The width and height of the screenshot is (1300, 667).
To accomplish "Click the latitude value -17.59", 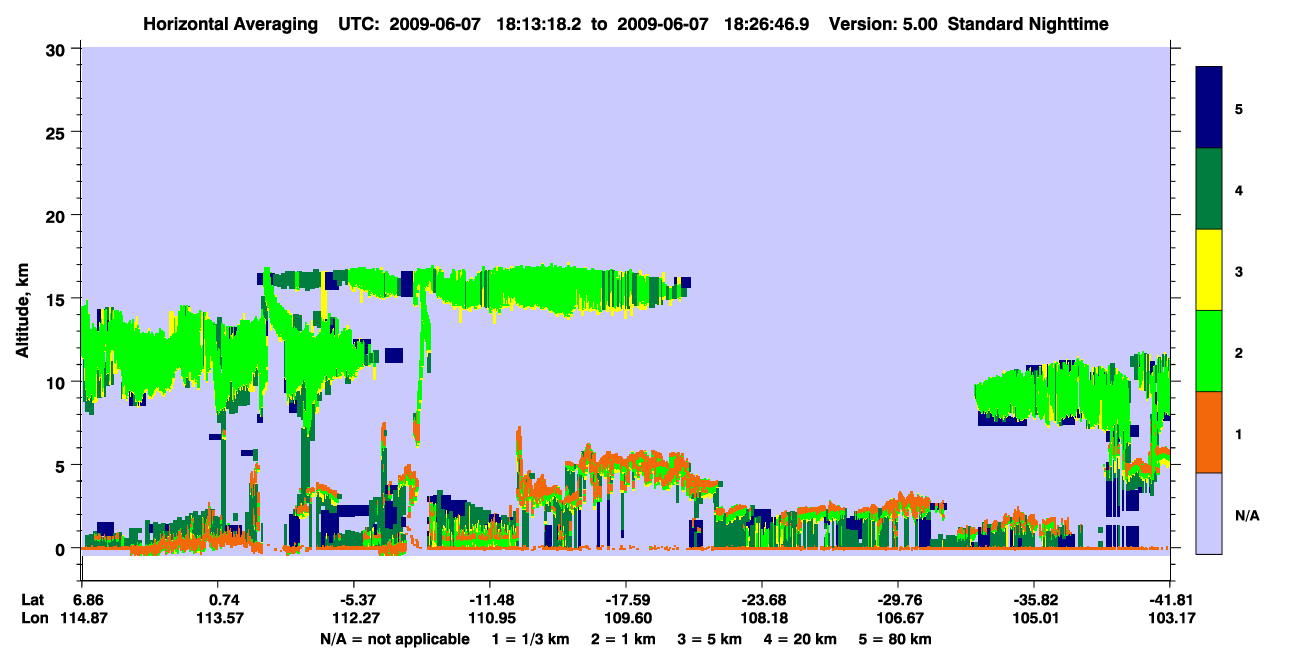I will pos(626,600).
